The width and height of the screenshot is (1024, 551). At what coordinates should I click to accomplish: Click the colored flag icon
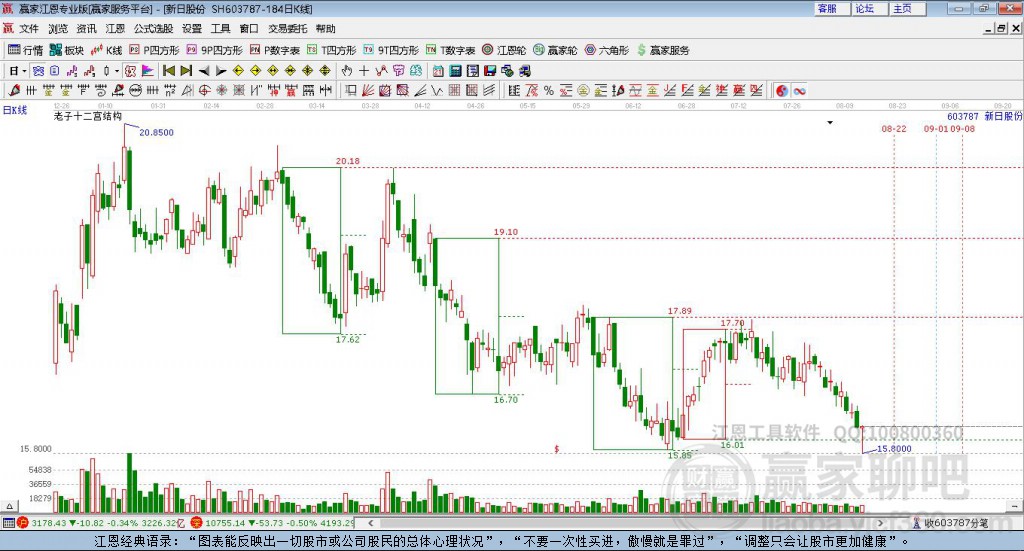coord(148,71)
